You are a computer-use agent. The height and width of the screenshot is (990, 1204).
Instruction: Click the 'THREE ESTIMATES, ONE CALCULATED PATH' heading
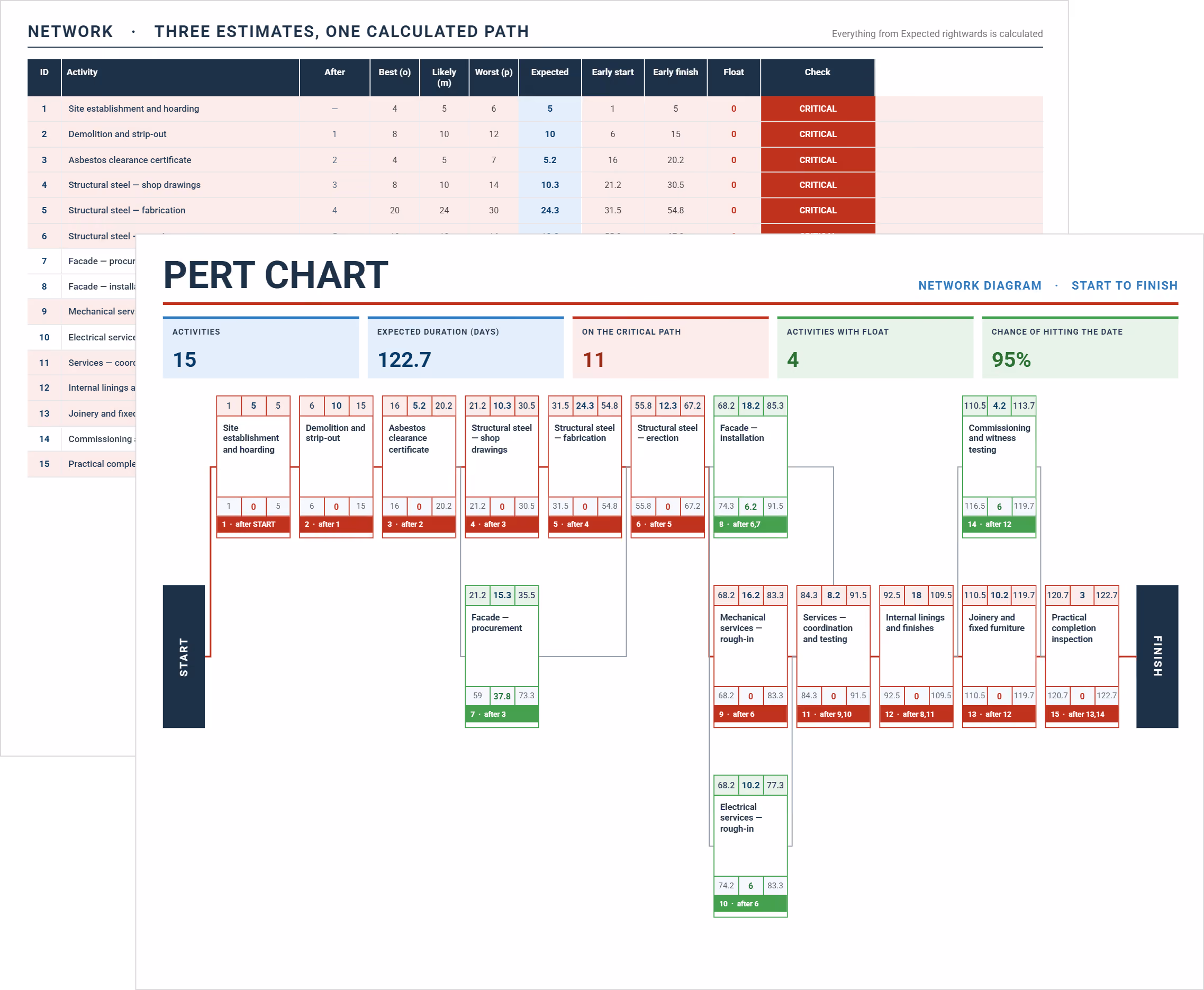341,31
